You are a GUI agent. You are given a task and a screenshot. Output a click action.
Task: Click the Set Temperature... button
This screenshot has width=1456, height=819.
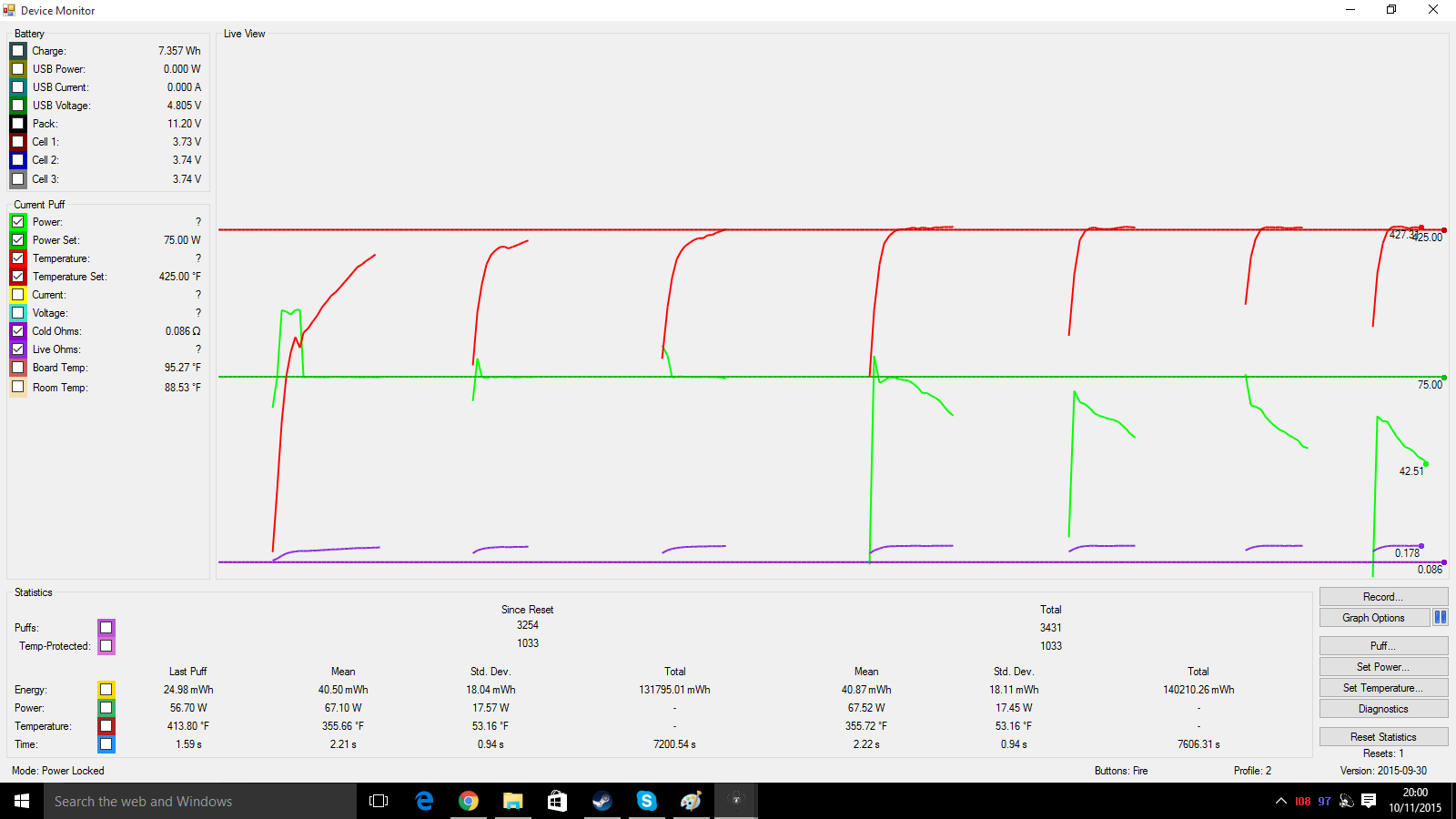pos(1382,688)
